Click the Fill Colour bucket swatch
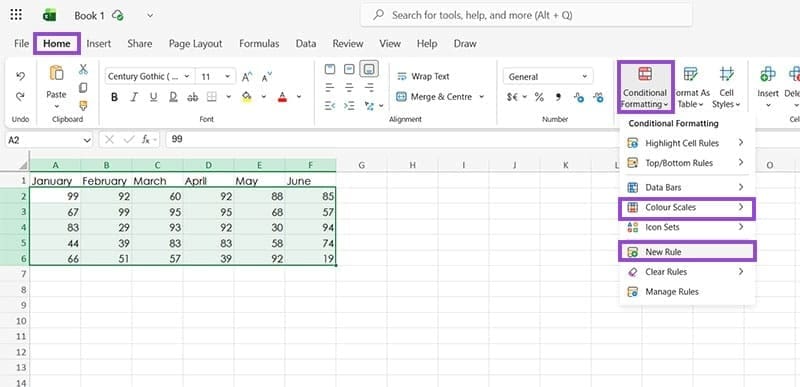Viewport: 800px width, 387px height. (x=247, y=97)
